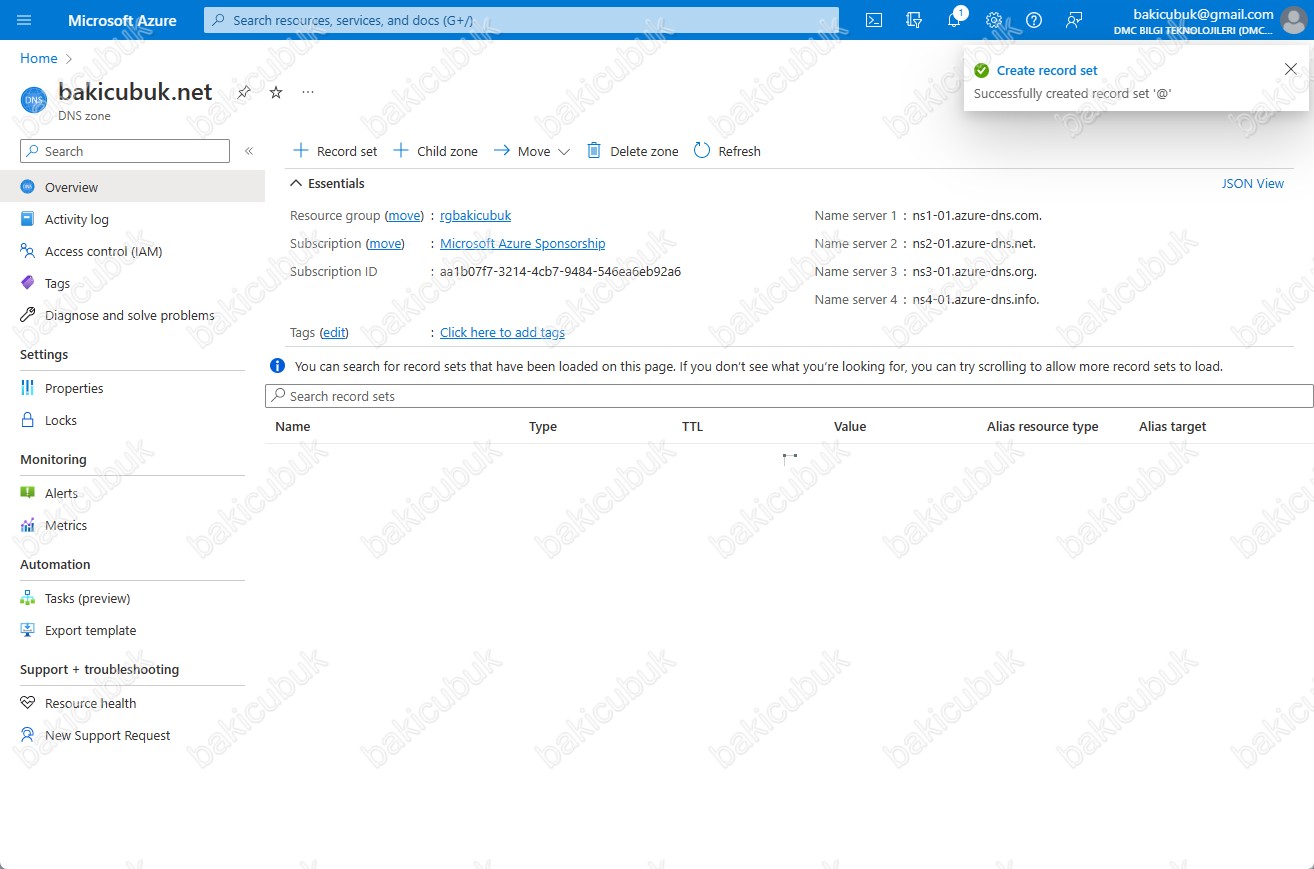Select name server ns4-01.azure-dns.info. text
Image resolution: width=1314 pixels, height=869 pixels.
pyautogui.click(x=976, y=299)
